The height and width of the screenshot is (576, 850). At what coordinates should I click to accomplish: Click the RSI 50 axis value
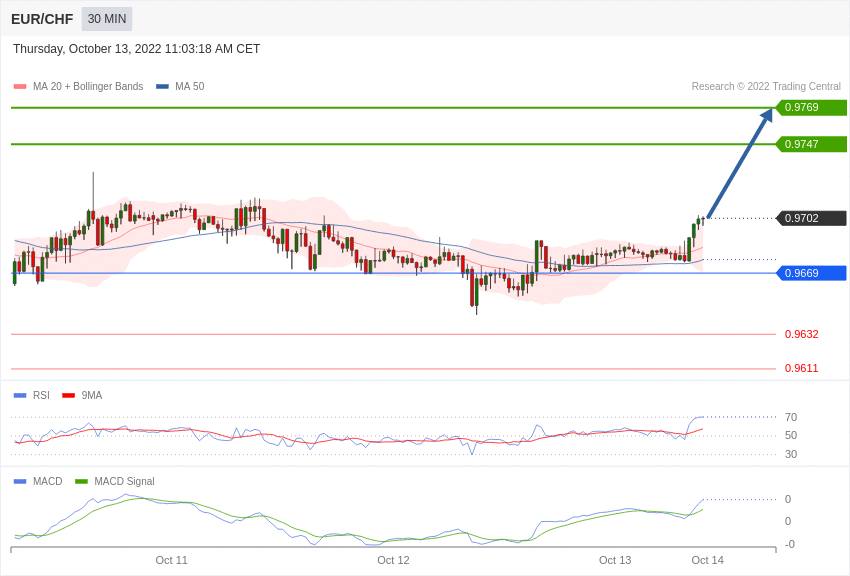click(791, 436)
